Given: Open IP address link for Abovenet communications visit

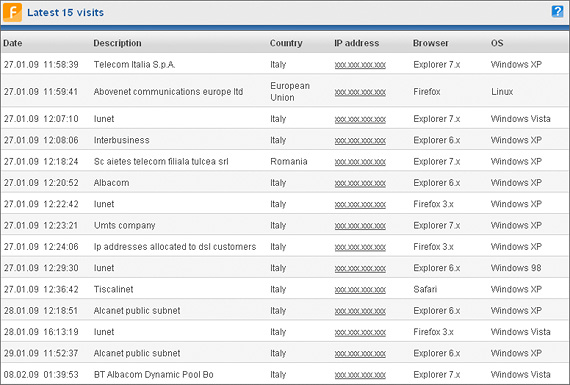Looking at the screenshot, I should (360, 92).
